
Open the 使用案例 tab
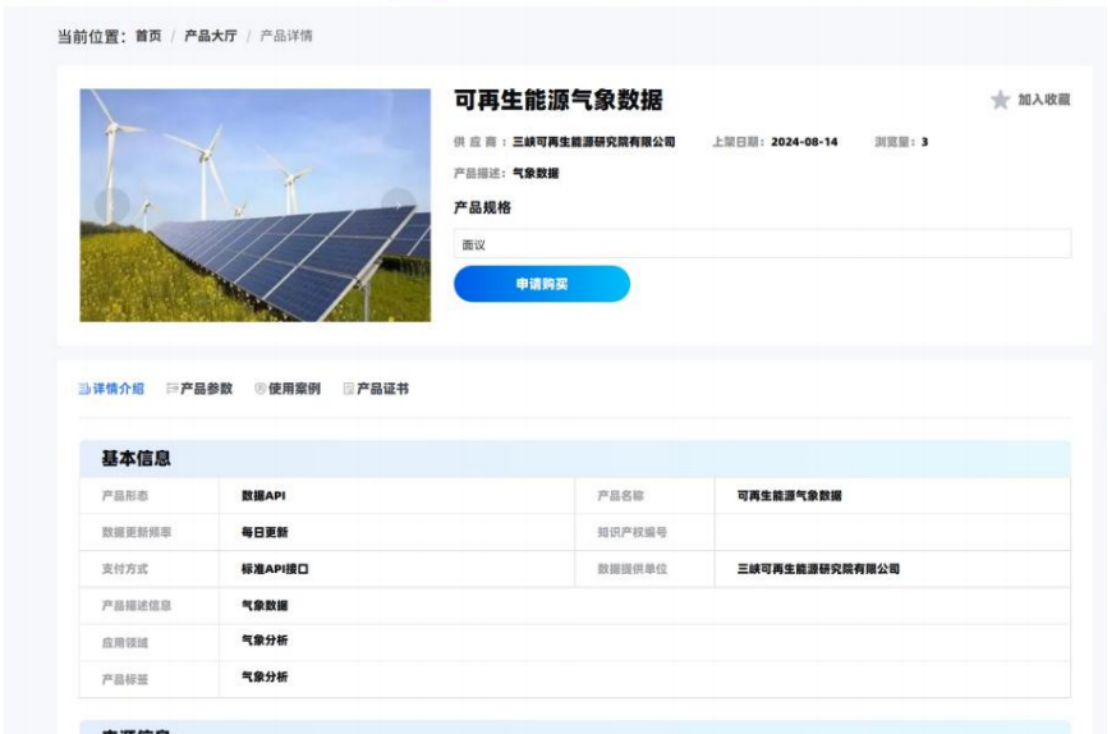287,389
